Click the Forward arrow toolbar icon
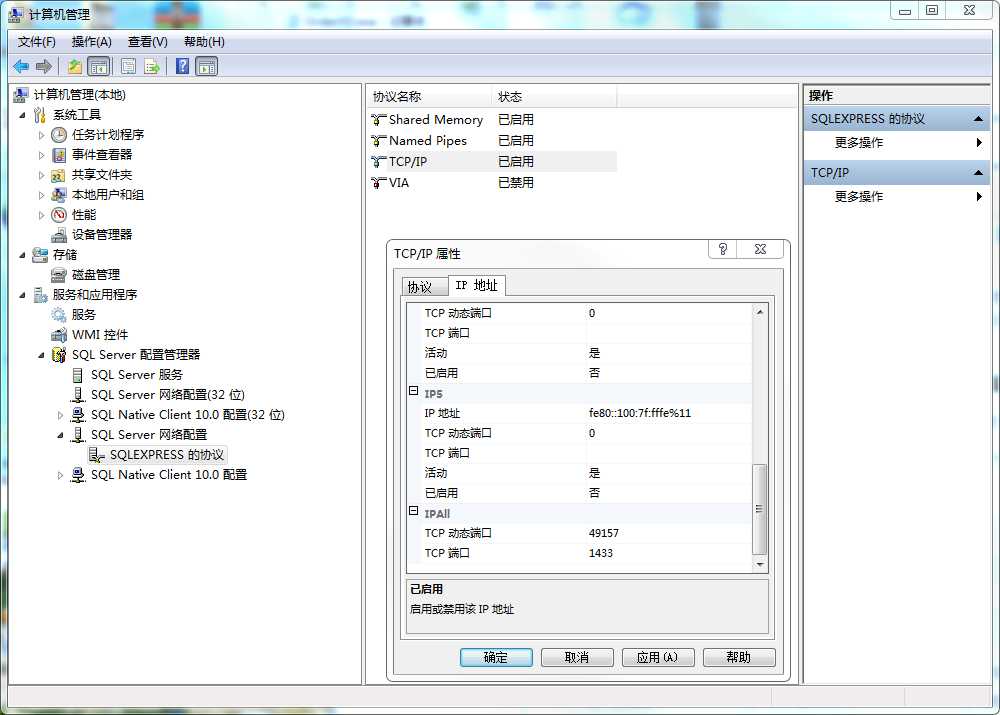Viewport: 1000px width, 715px height. 43,66
